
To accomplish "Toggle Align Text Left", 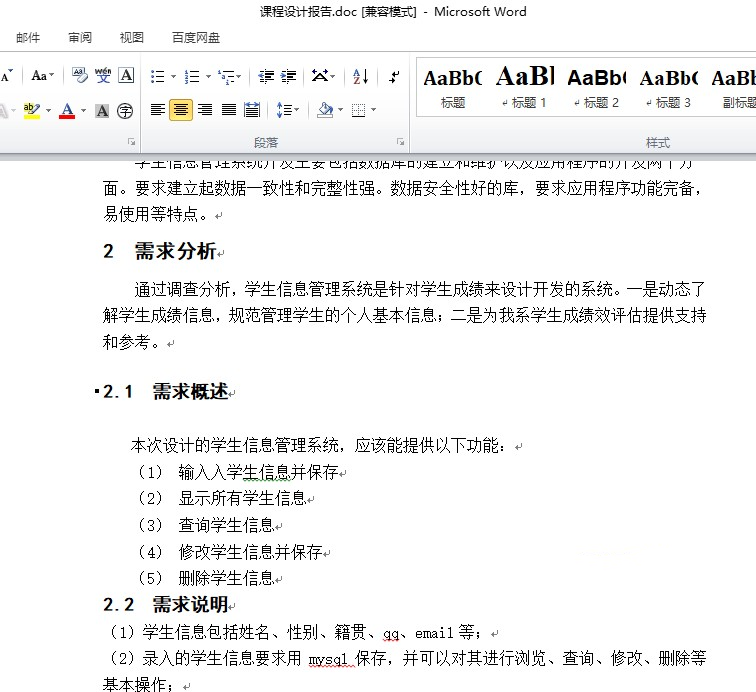I will click(x=158, y=110).
